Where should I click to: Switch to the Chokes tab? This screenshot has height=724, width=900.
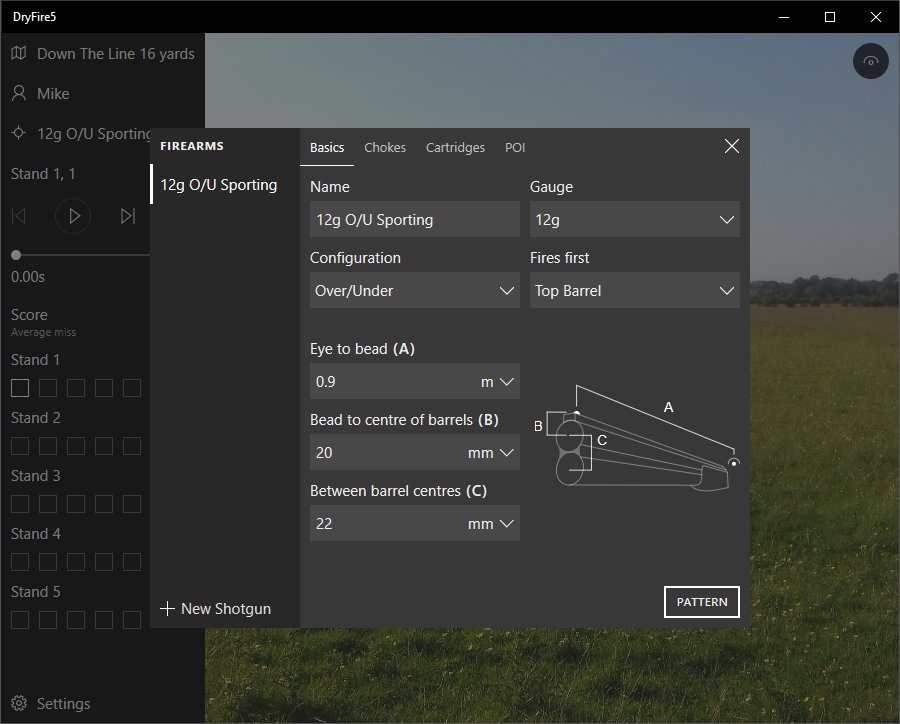point(385,147)
